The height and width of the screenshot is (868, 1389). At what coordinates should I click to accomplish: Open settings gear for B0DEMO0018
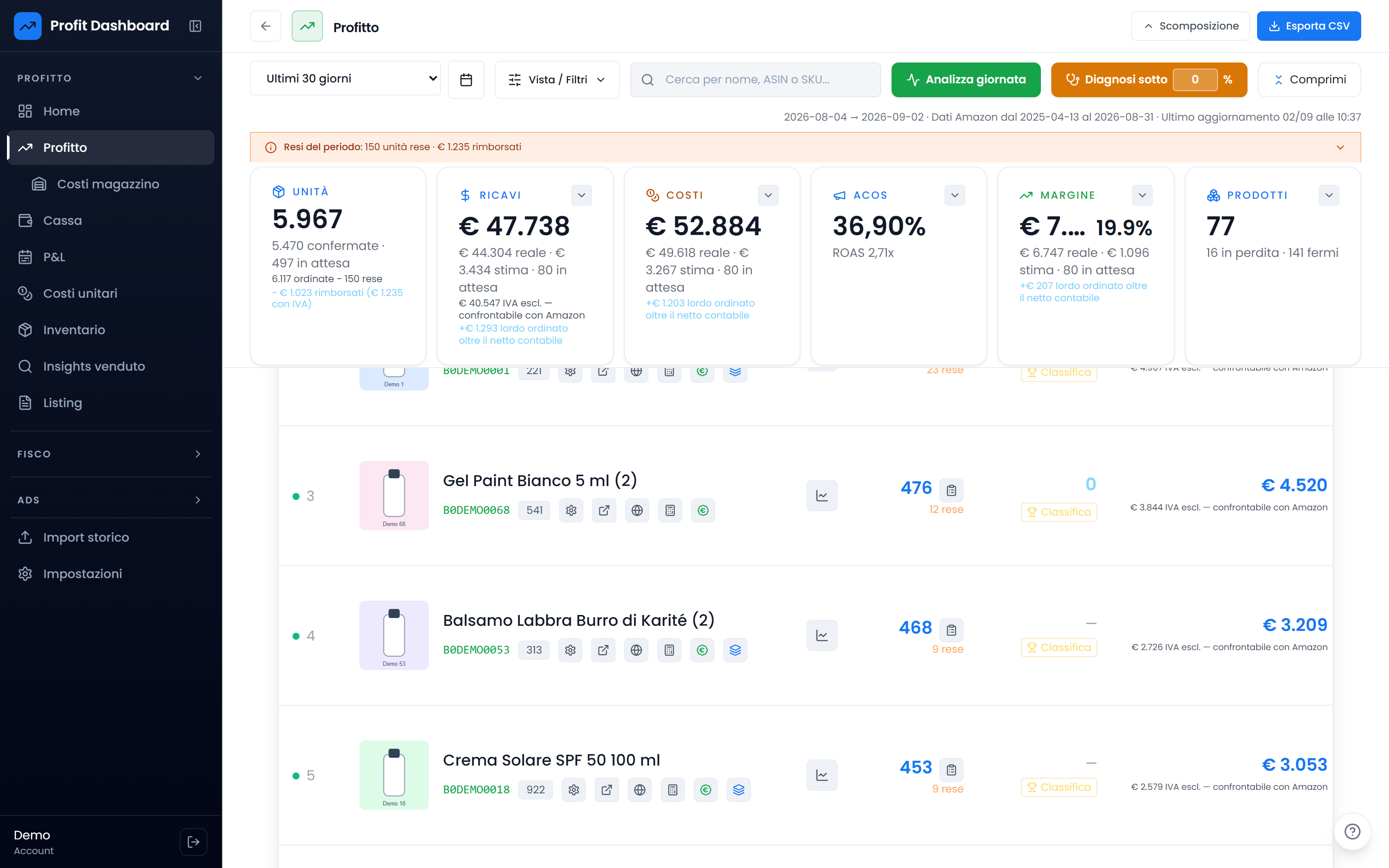point(573,790)
